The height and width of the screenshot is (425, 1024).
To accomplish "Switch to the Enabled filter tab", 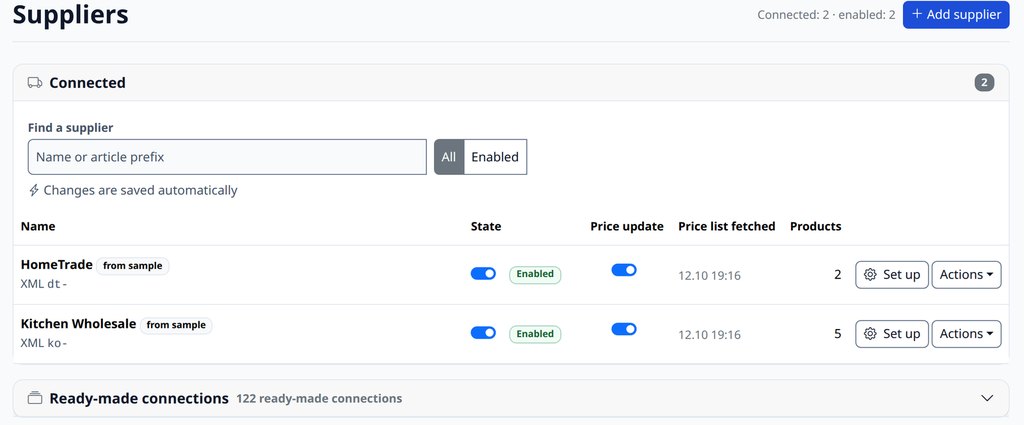I will coord(495,157).
